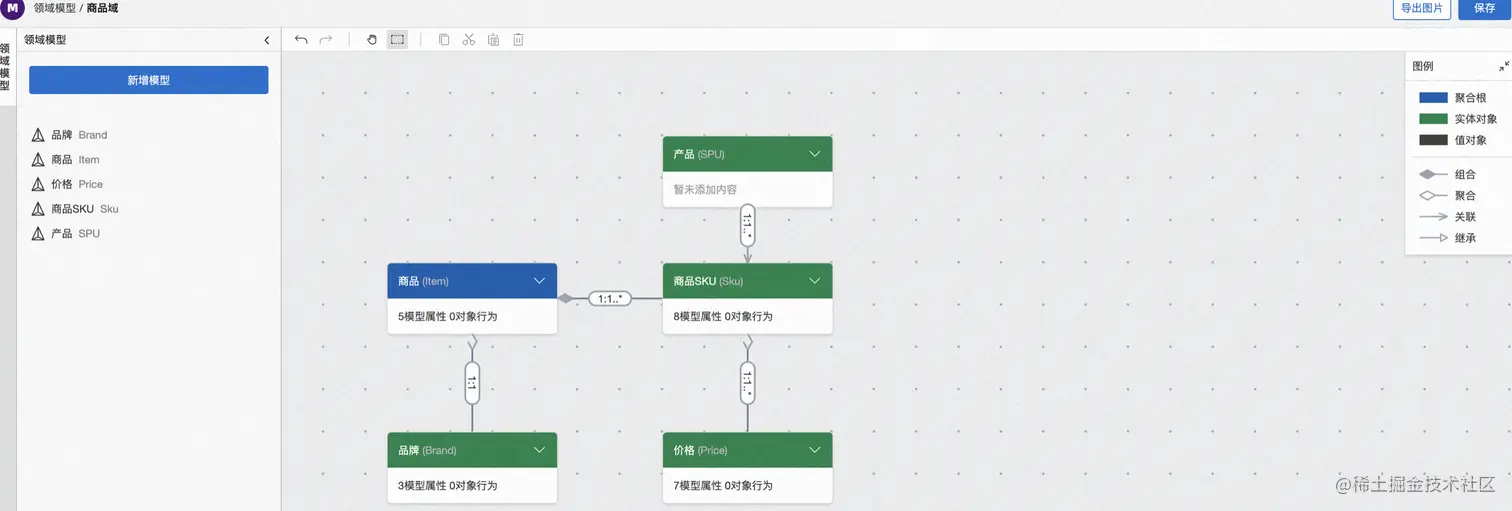Expand the 商品SKU (Sku) node chevron
The height and width of the screenshot is (511, 1512).
pyautogui.click(x=815, y=281)
